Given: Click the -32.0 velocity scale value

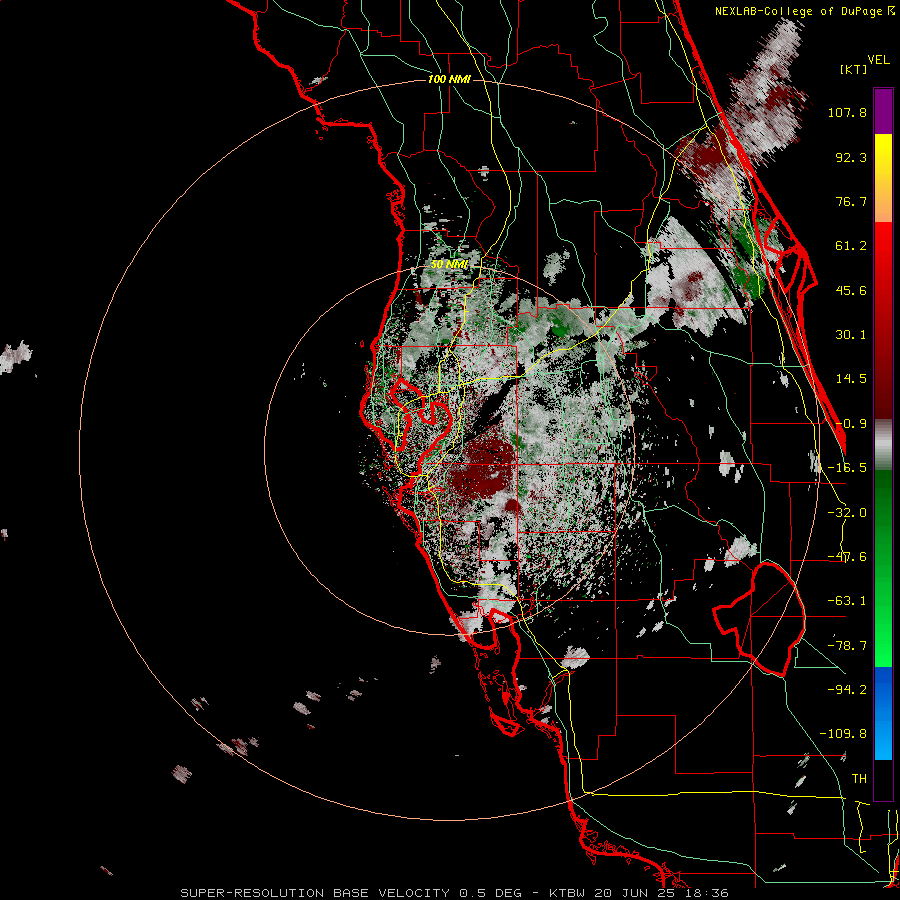Looking at the screenshot, I should tap(847, 513).
